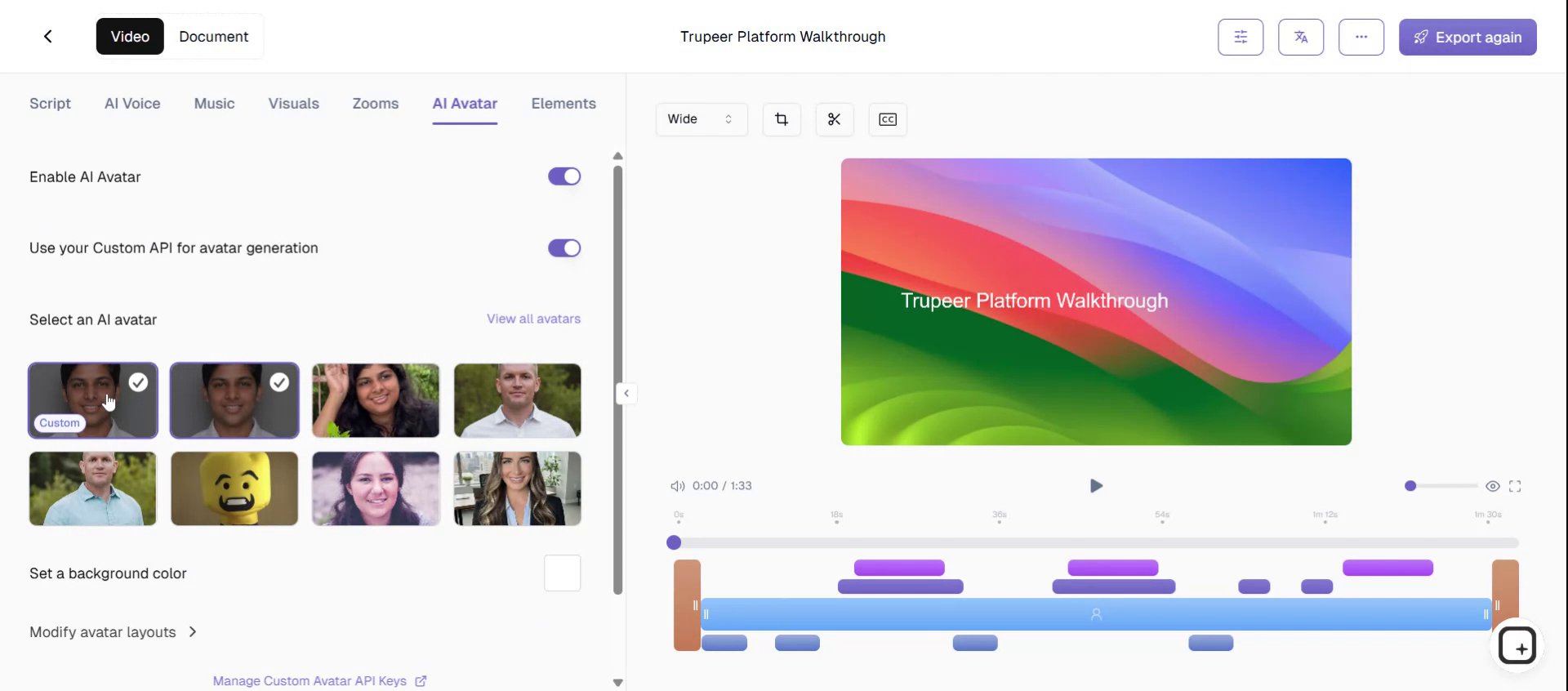Click scroll up arrow in avatar panel
This screenshot has width=1568, height=691.
pyautogui.click(x=618, y=156)
